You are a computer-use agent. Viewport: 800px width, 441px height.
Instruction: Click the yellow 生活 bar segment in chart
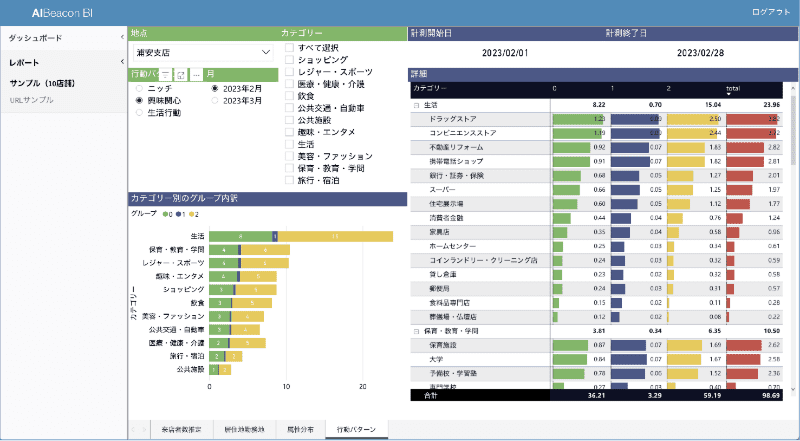335,236
